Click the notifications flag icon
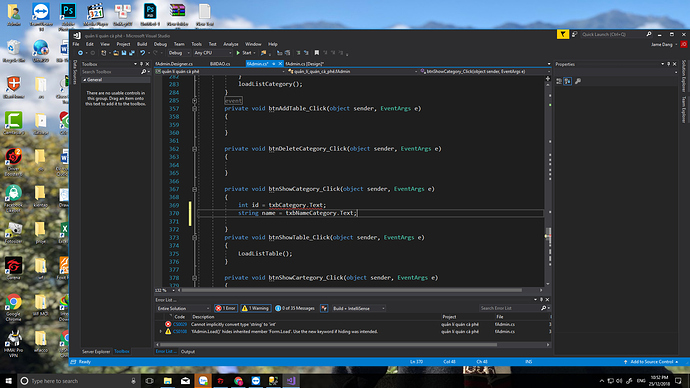This screenshot has height=388, width=690. click(562, 34)
